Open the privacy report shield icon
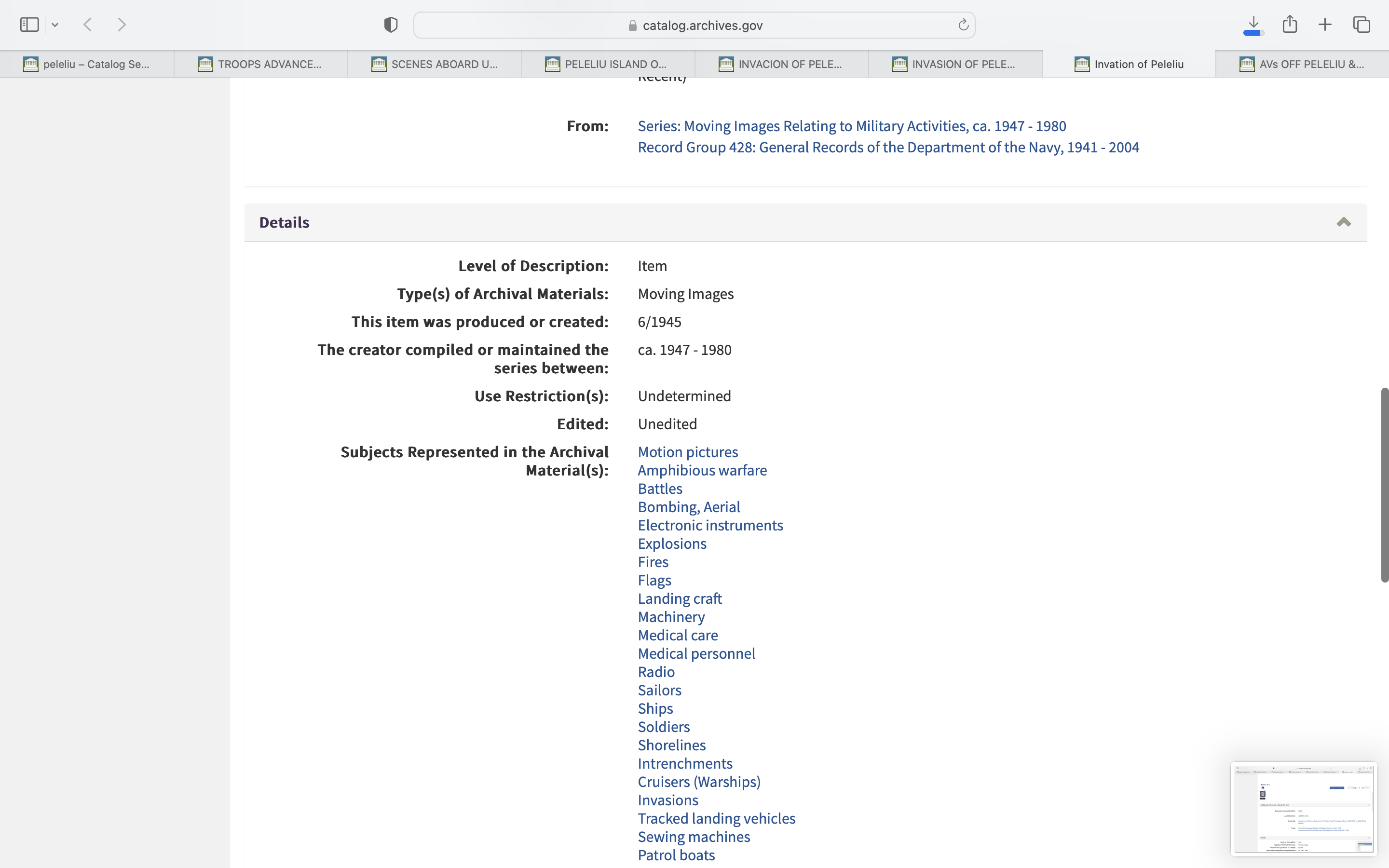The height and width of the screenshot is (868, 1389). 390,25
